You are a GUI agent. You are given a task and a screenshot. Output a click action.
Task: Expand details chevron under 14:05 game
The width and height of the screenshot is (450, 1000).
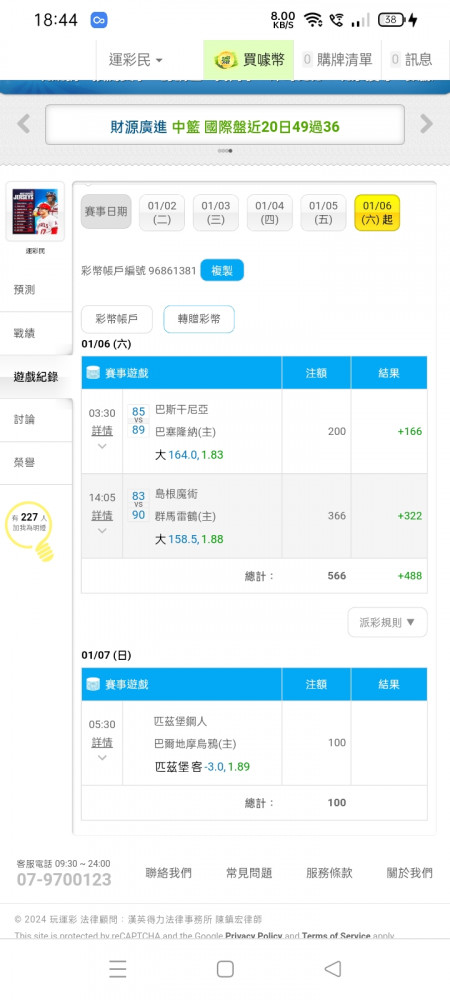[x=102, y=531]
